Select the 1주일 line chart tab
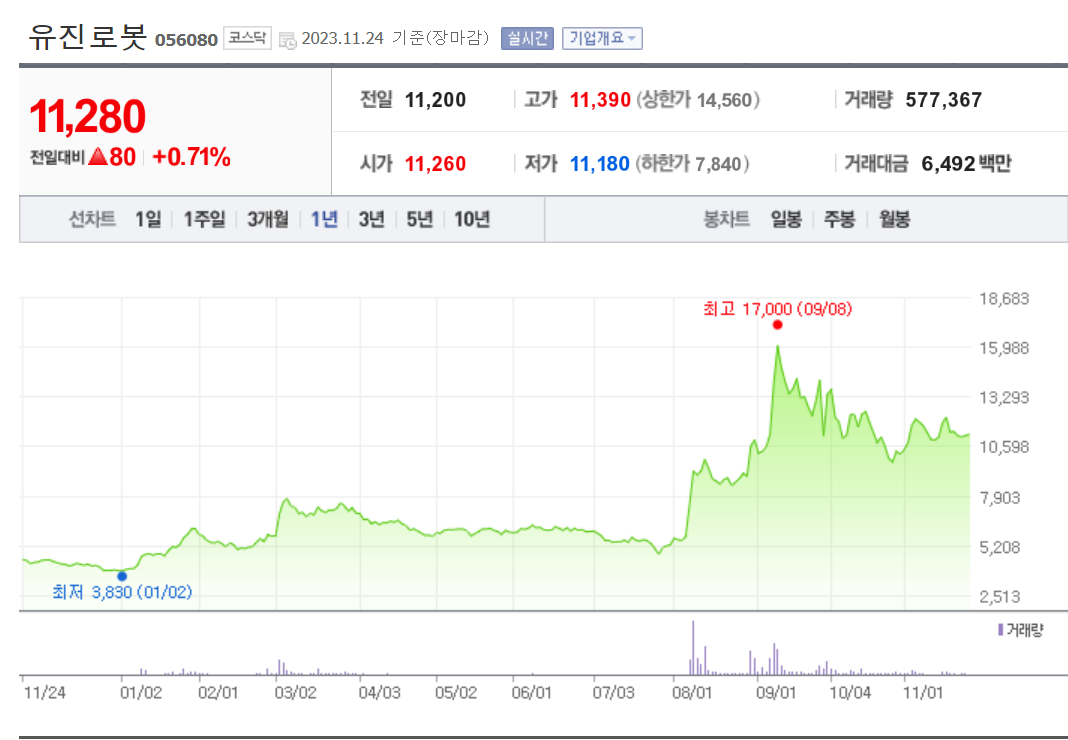1068x740 pixels. [x=204, y=219]
